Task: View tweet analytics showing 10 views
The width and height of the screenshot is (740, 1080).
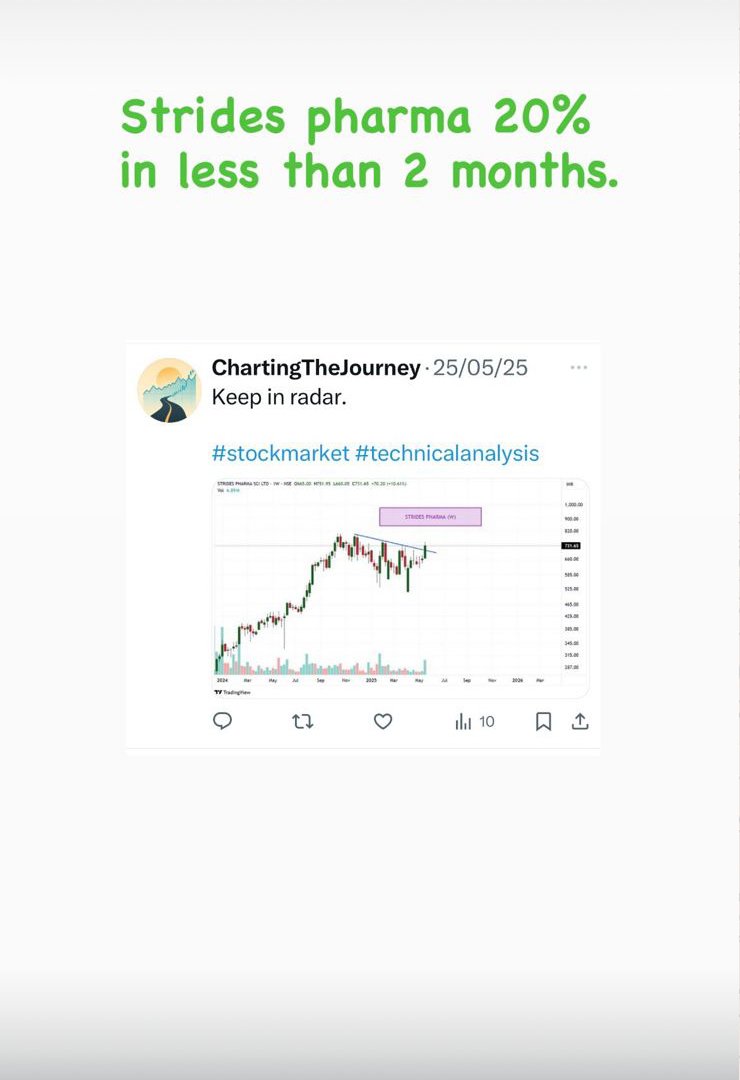Action: [x=475, y=721]
